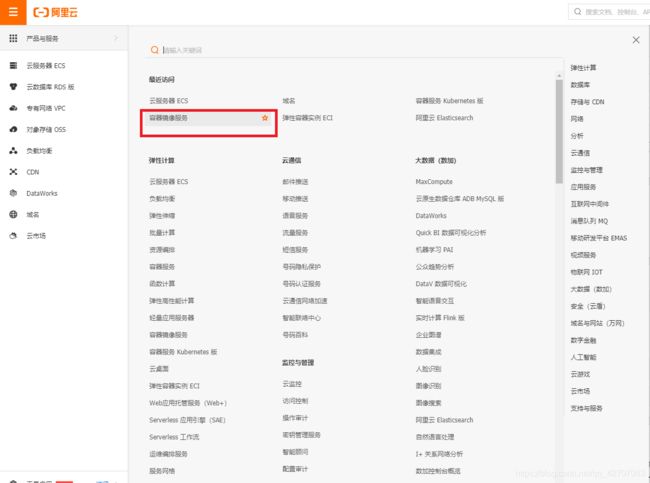Click the products grid icon

[x=13, y=38]
